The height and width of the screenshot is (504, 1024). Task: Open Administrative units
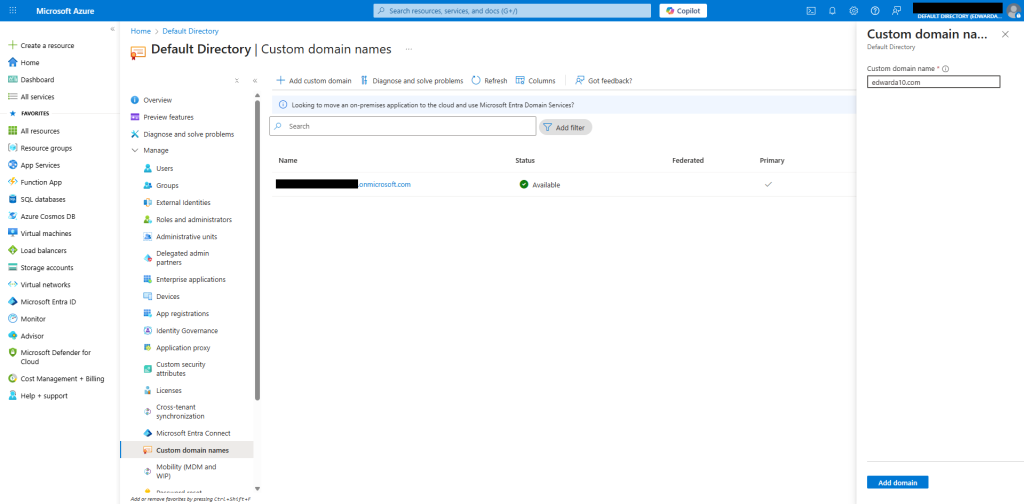coord(186,236)
